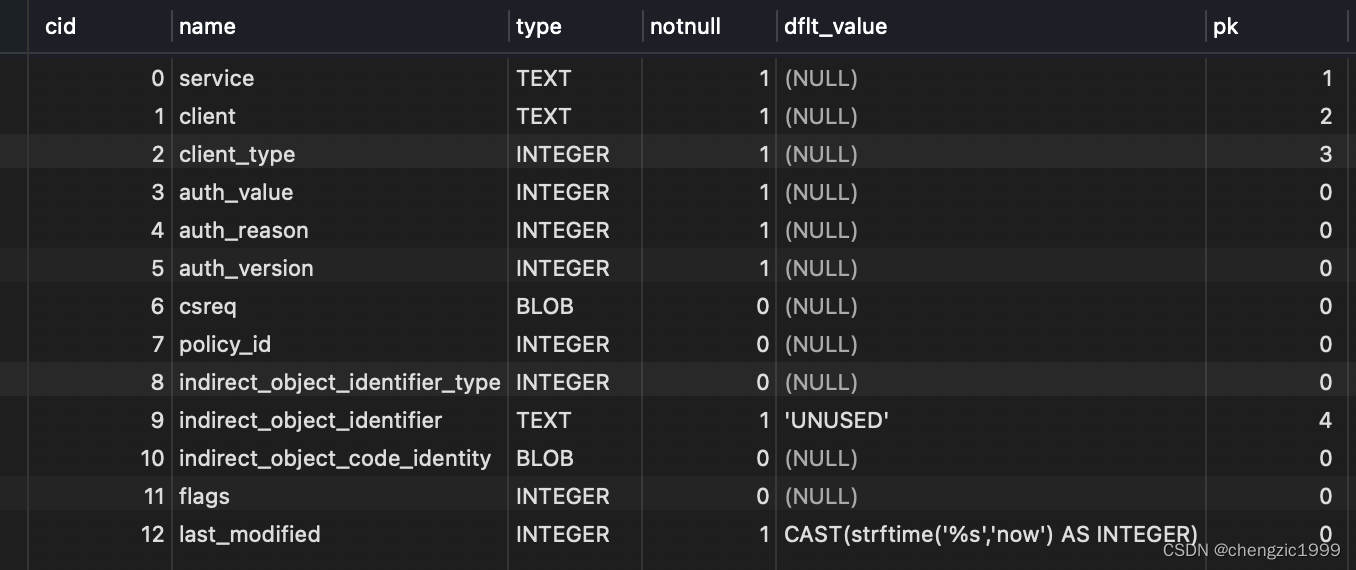Click the policy_id name cell

point(225,344)
